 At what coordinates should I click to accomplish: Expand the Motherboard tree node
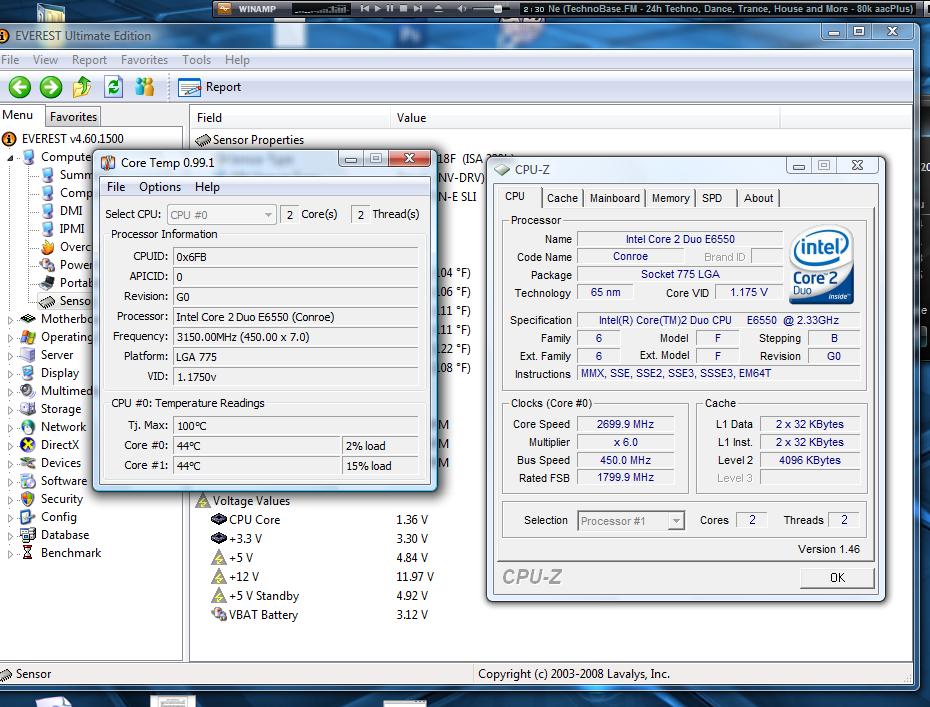pyautogui.click(x=9, y=320)
